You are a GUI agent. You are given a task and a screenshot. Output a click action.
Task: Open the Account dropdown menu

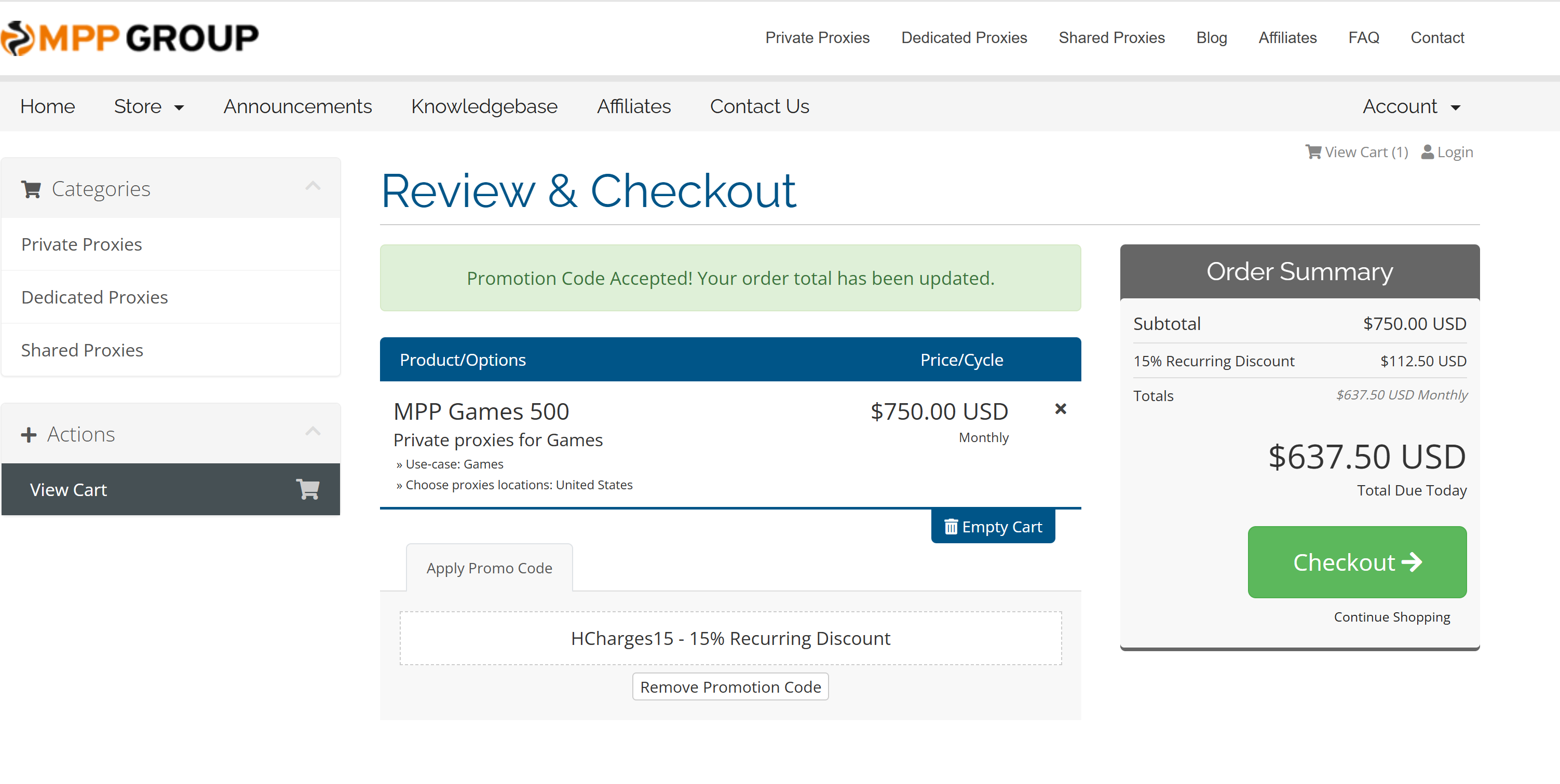(1411, 106)
